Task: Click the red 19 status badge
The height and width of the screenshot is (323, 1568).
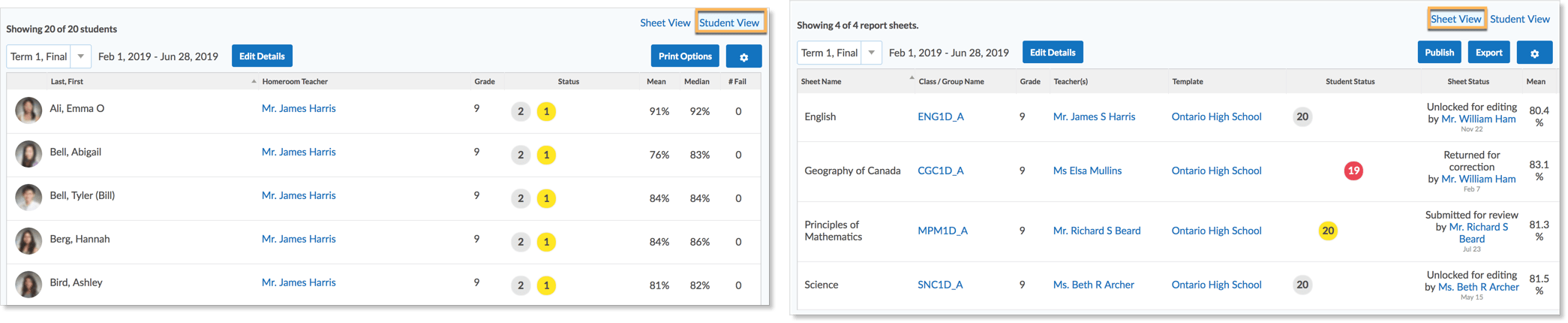Action: [x=1353, y=171]
